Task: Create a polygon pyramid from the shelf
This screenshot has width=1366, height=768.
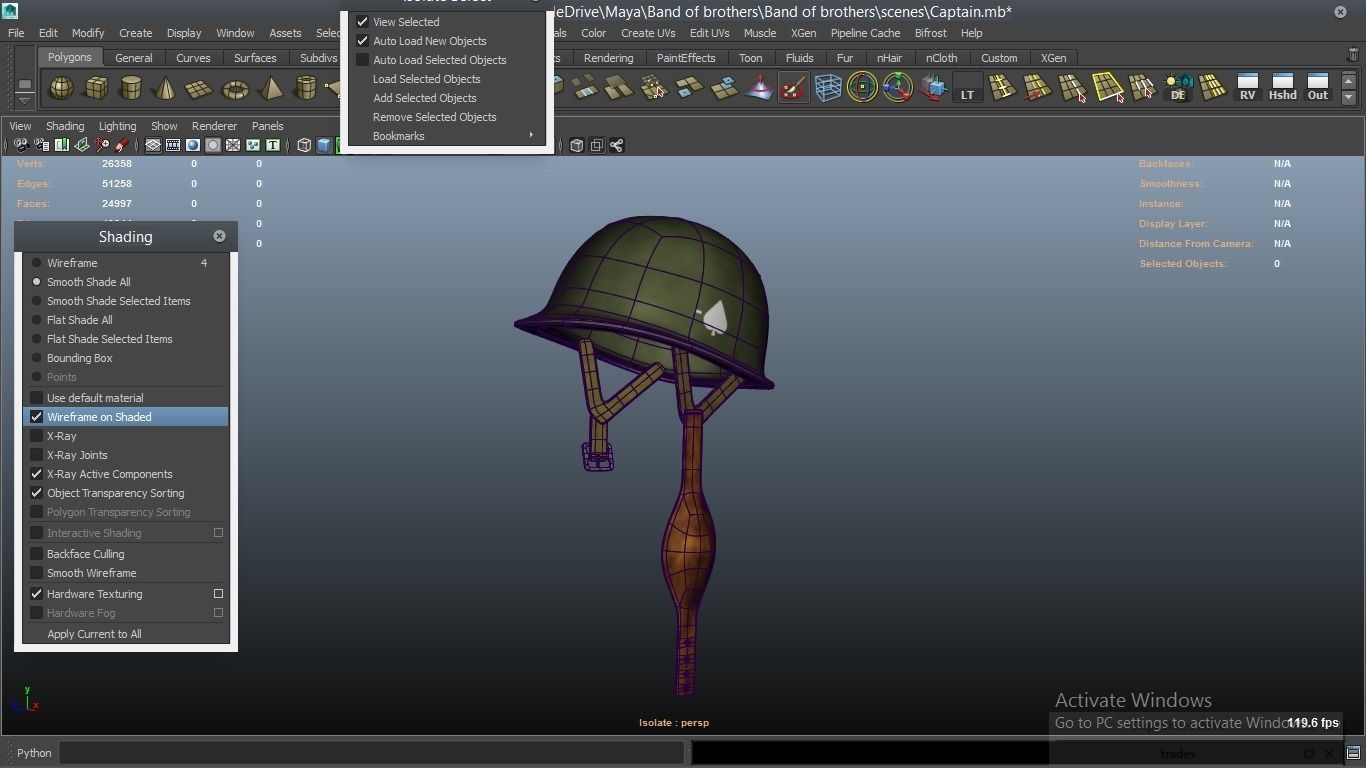Action: tap(270, 89)
